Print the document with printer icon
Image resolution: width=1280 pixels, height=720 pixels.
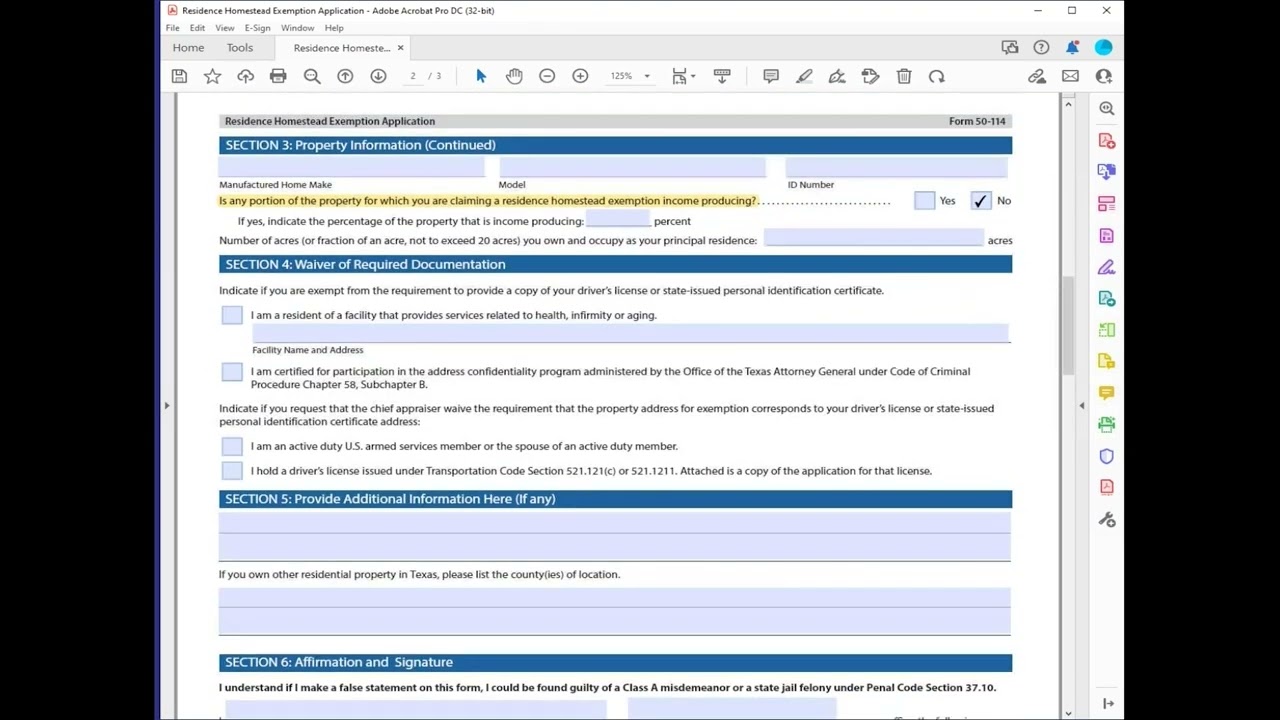[278, 76]
